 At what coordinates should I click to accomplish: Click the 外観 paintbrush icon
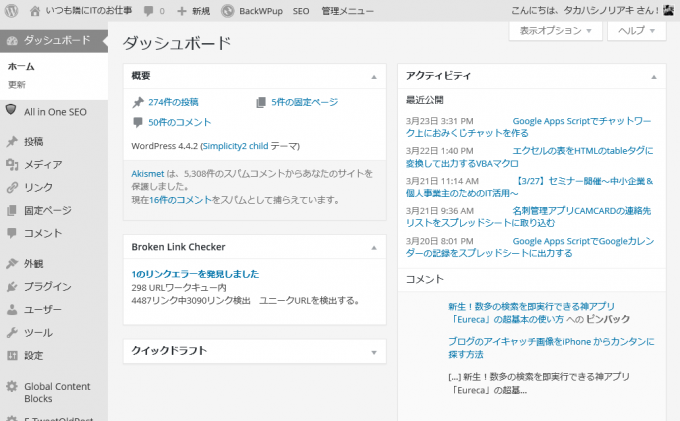(x=12, y=263)
